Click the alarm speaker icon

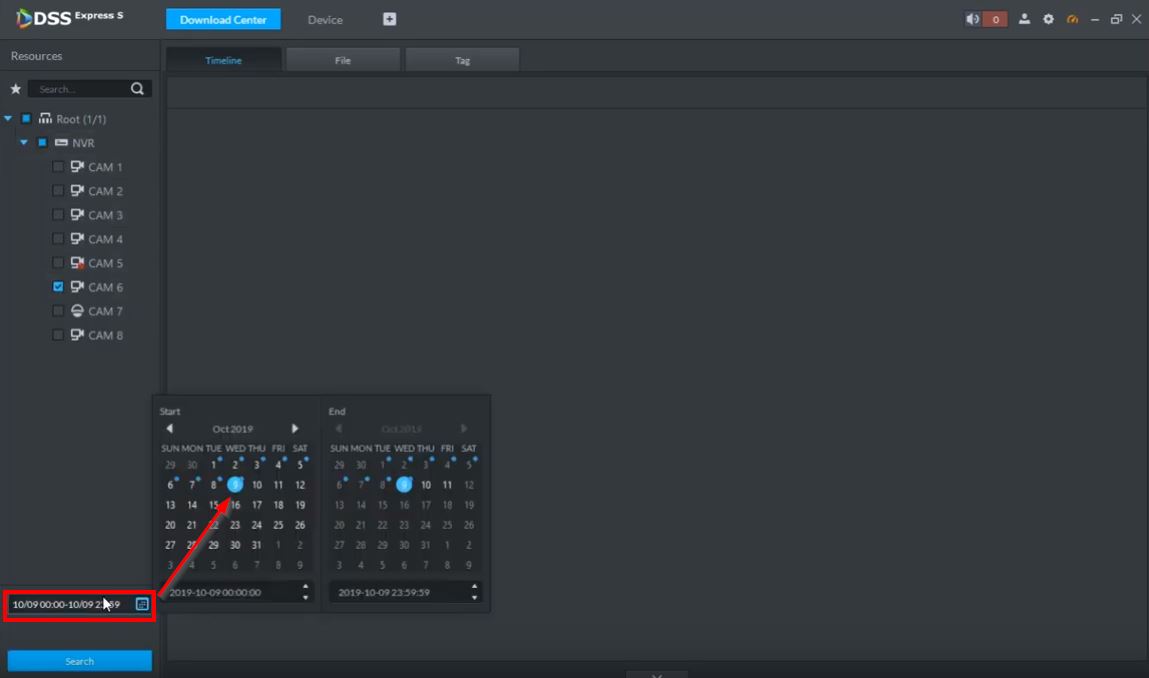[972, 19]
